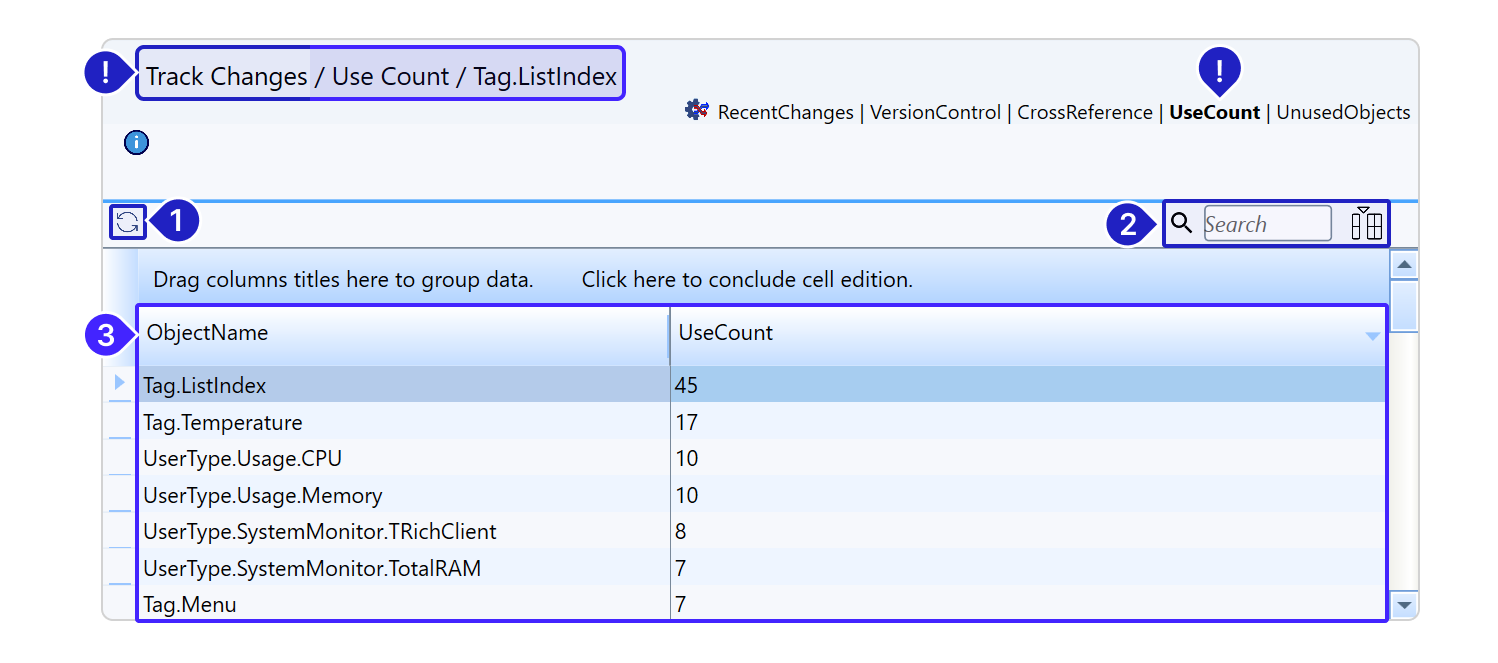The width and height of the screenshot is (1498, 663).
Task: Open the CrossReference tab
Action: click(x=1085, y=113)
